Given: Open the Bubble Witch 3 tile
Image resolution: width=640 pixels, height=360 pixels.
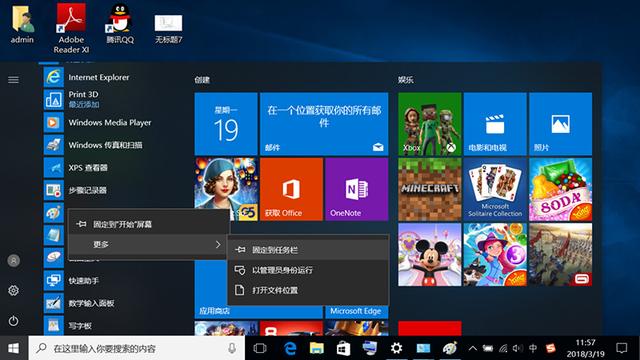Looking at the screenshot, I should click(x=495, y=255).
